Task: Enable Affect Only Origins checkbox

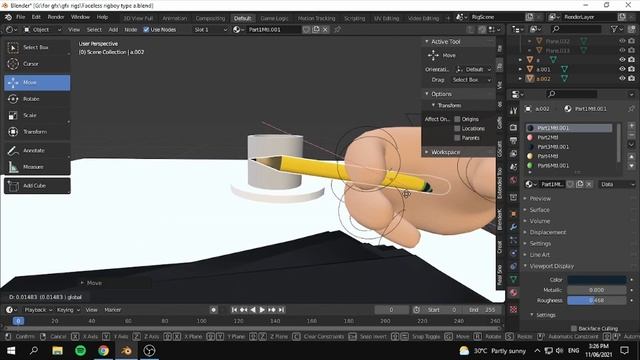Action: click(457, 119)
